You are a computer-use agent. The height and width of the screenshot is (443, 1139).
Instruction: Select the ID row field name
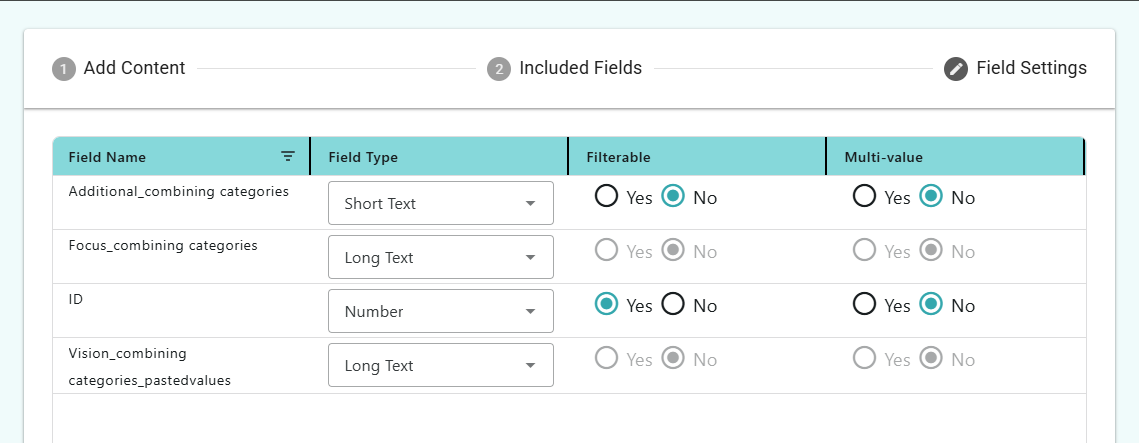(x=76, y=299)
